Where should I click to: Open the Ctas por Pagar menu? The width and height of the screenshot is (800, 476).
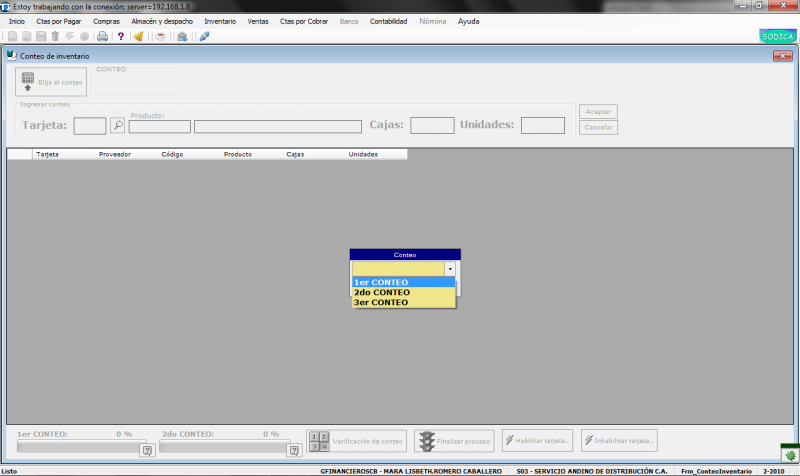[x=59, y=21]
